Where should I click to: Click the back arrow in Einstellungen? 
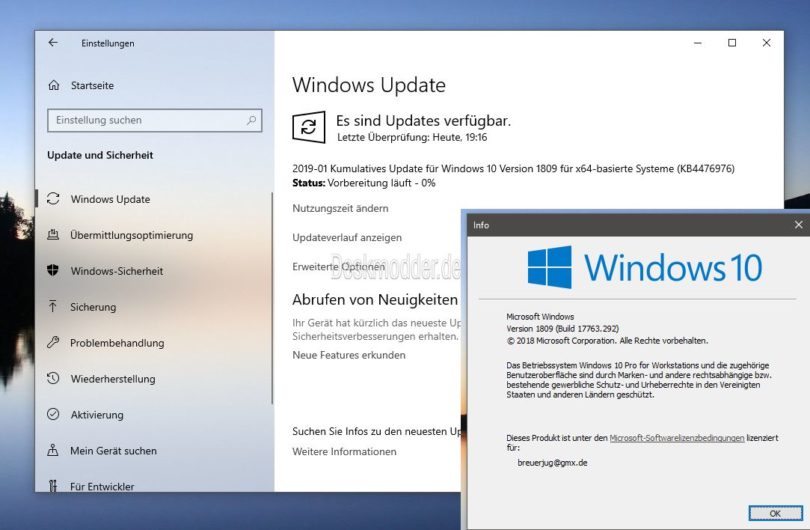pos(53,43)
